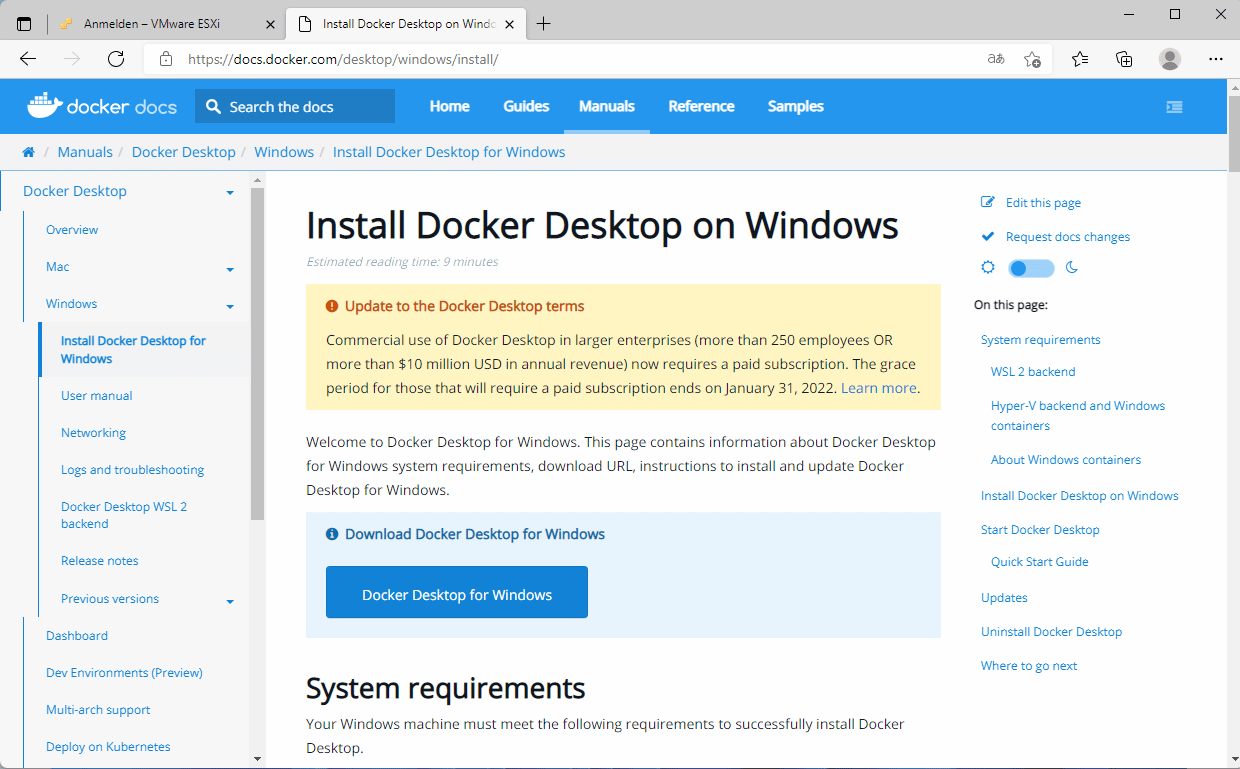Open the home page via the breadcrumb house icon
Screen dimensions: 1240x769
pos(28,151)
